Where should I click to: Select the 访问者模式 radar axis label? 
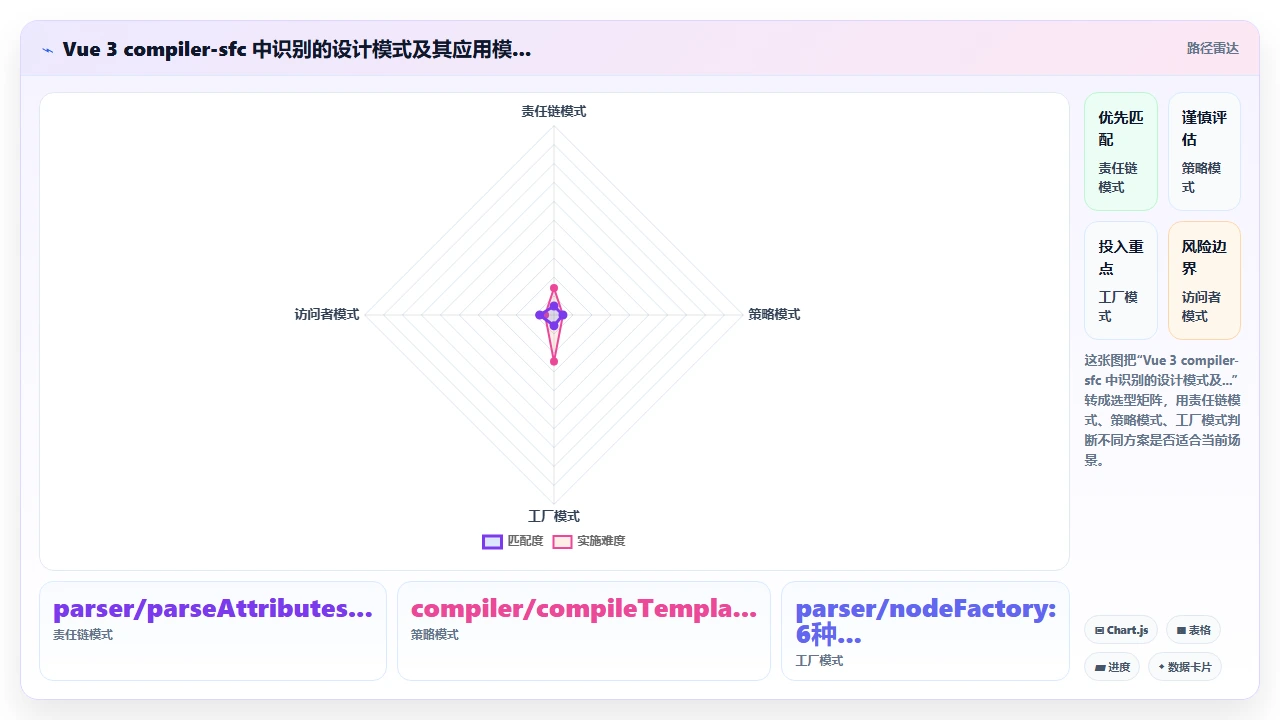pos(327,314)
